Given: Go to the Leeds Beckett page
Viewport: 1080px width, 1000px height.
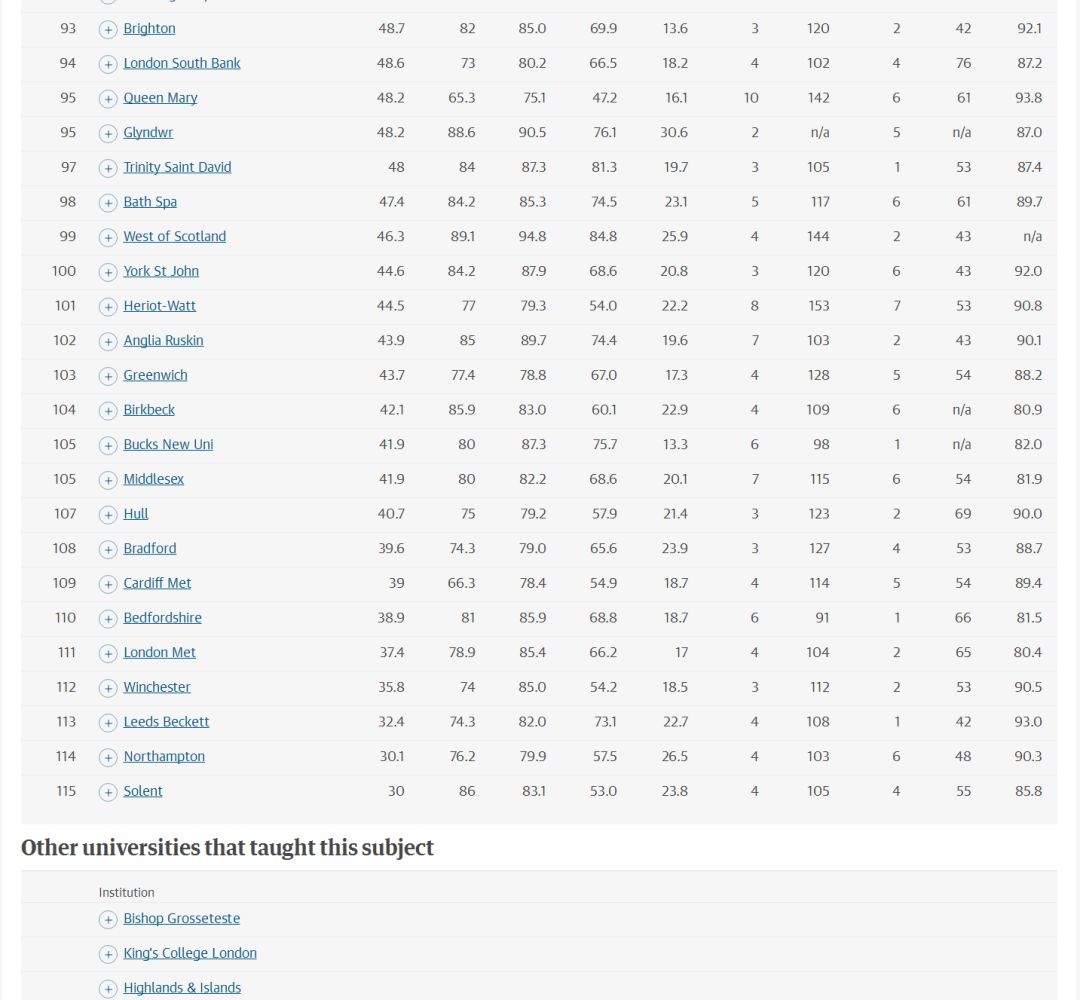Looking at the screenshot, I should pyautogui.click(x=166, y=722).
